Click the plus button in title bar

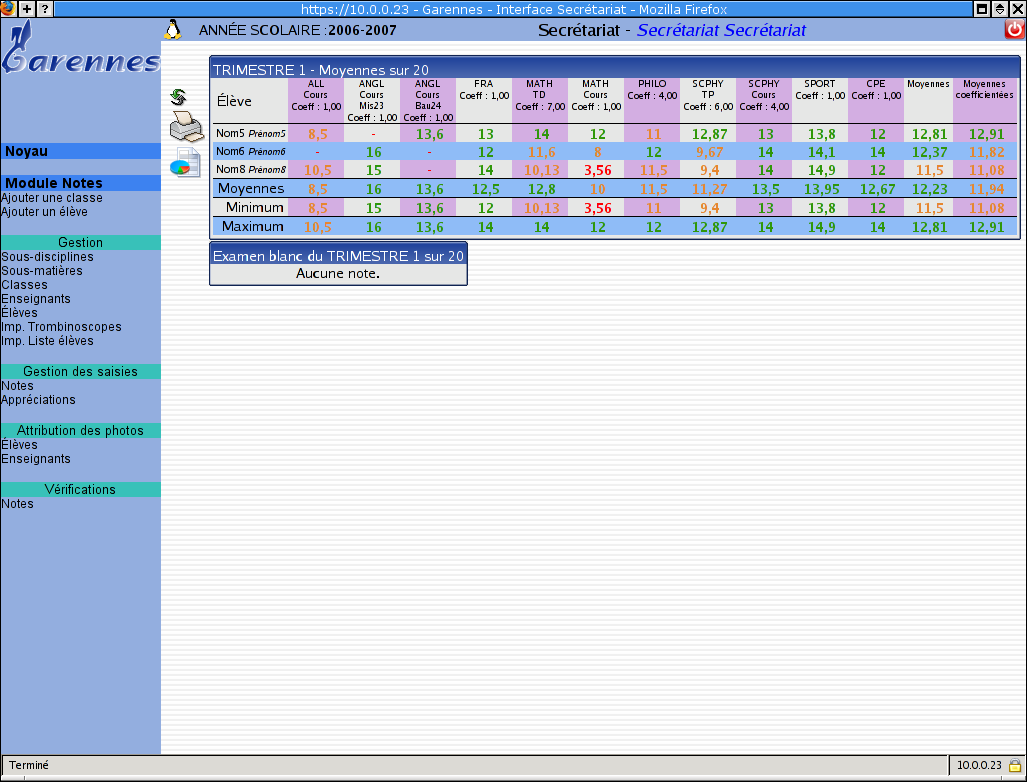pos(27,8)
